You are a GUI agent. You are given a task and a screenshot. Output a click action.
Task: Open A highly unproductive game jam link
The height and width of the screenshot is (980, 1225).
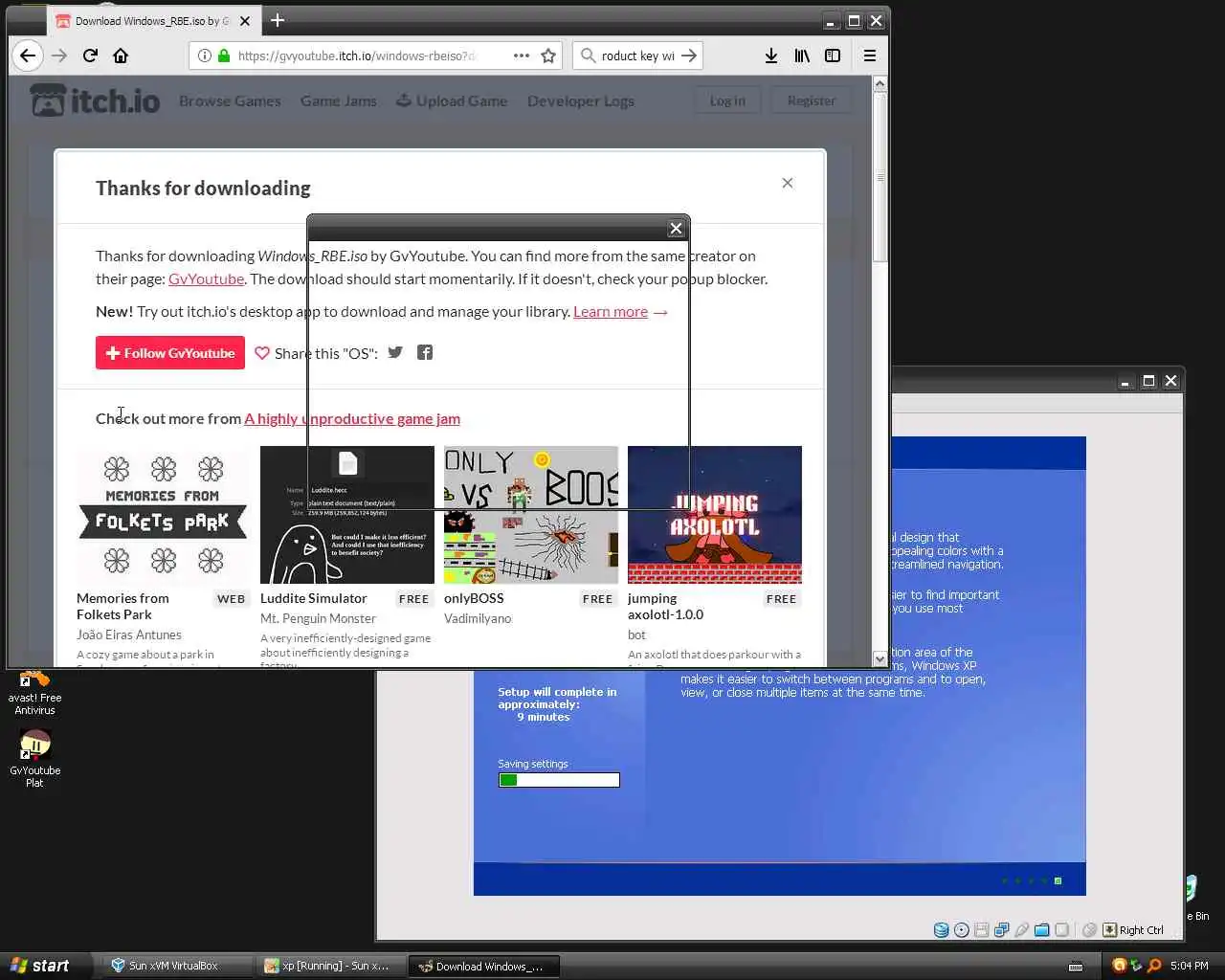pos(352,418)
